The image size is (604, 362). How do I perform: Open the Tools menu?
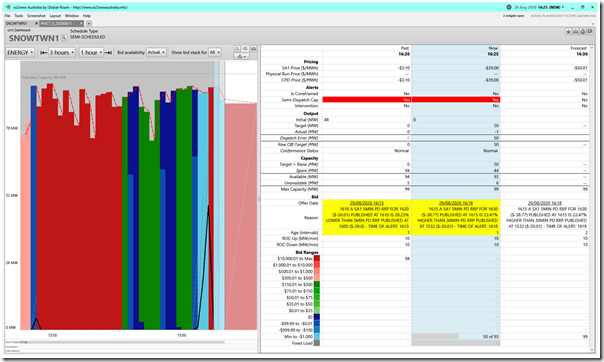(x=19, y=16)
